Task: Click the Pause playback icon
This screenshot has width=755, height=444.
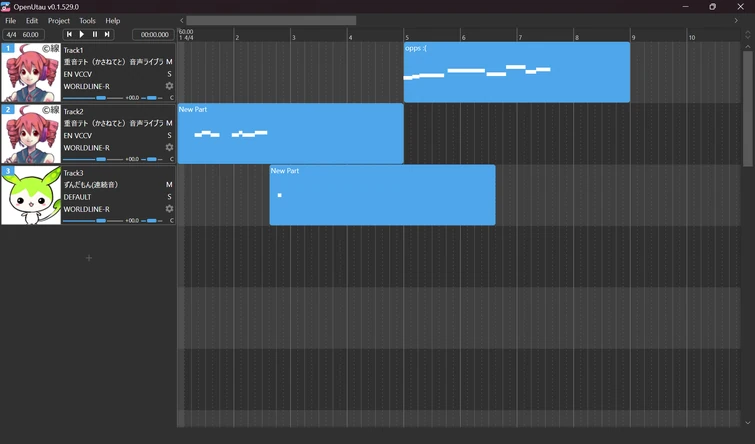Action: (x=95, y=35)
